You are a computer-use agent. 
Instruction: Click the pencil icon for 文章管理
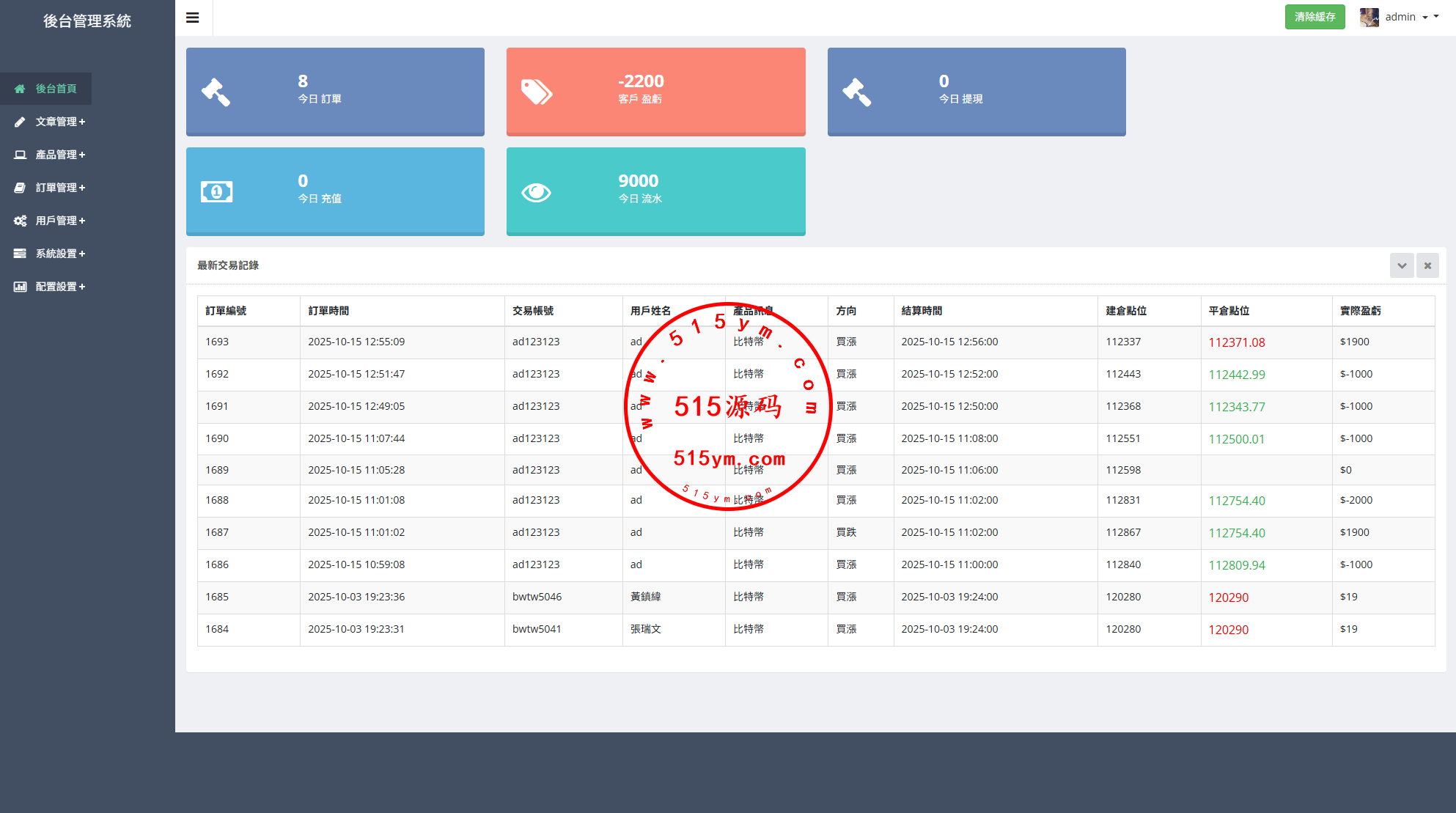pyautogui.click(x=20, y=122)
